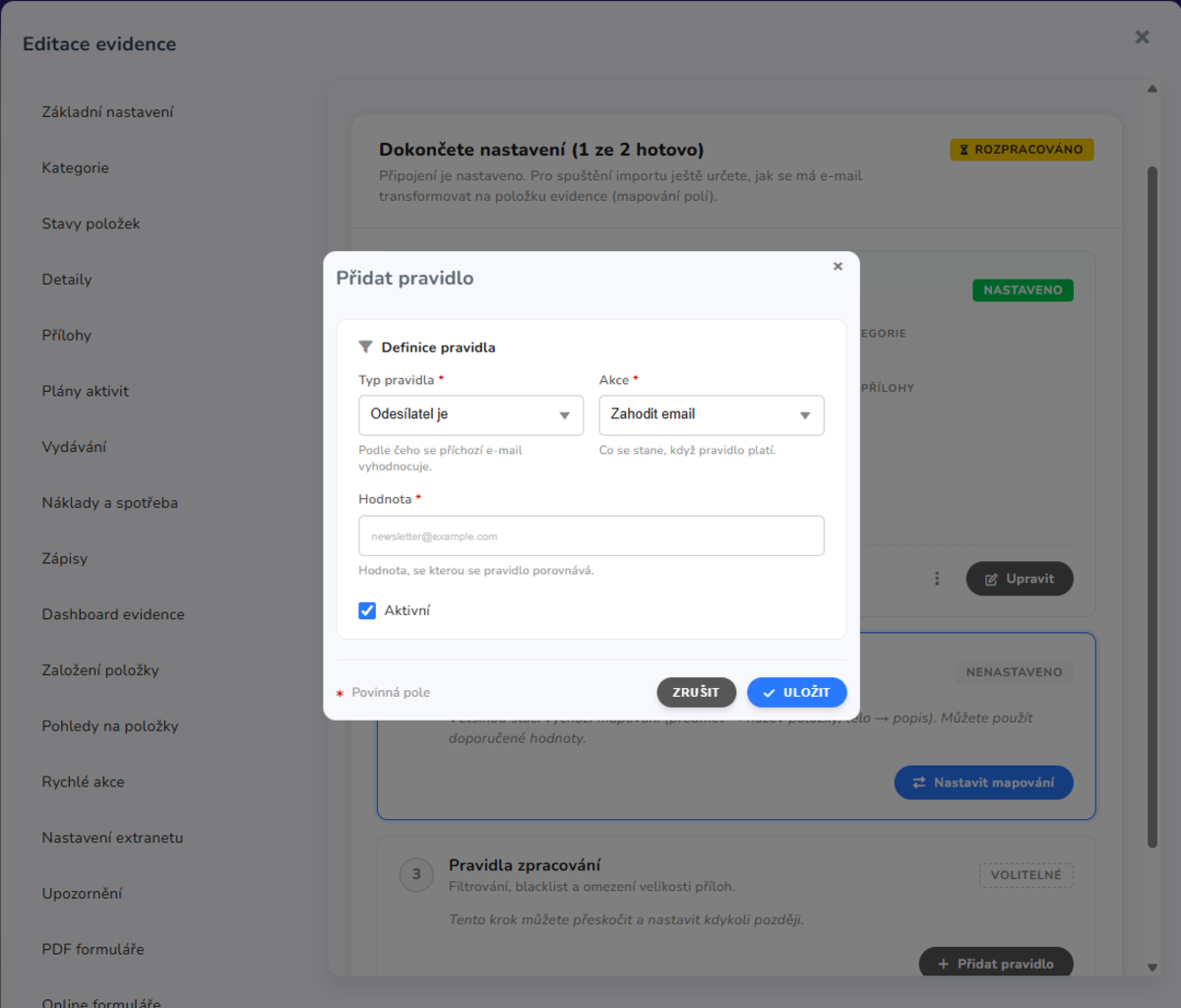Open Stavy položek section

(x=92, y=223)
